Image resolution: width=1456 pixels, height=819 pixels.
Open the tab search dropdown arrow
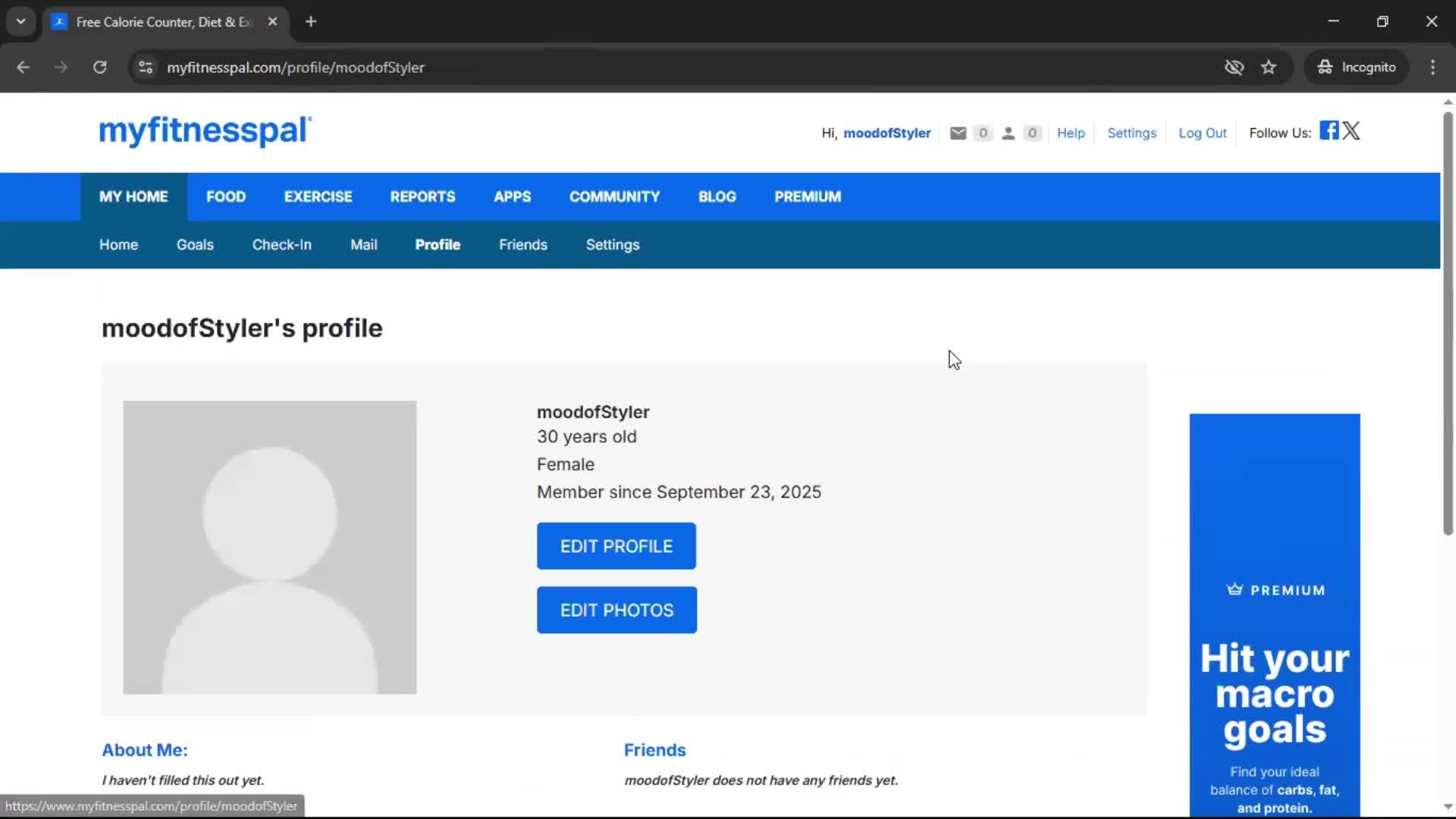(x=20, y=21)
